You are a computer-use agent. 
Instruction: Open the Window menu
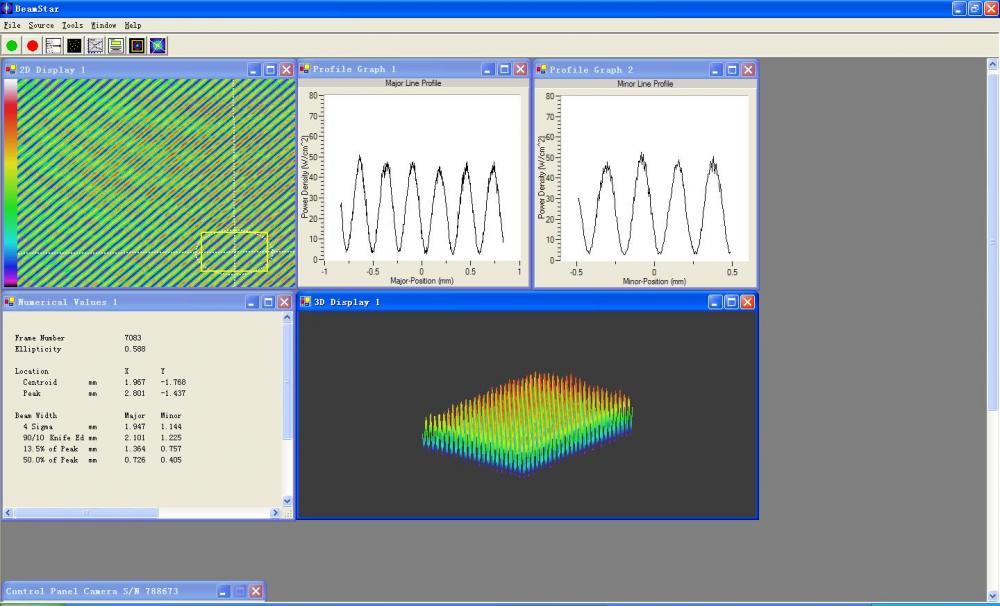click(x=103, y=26)
